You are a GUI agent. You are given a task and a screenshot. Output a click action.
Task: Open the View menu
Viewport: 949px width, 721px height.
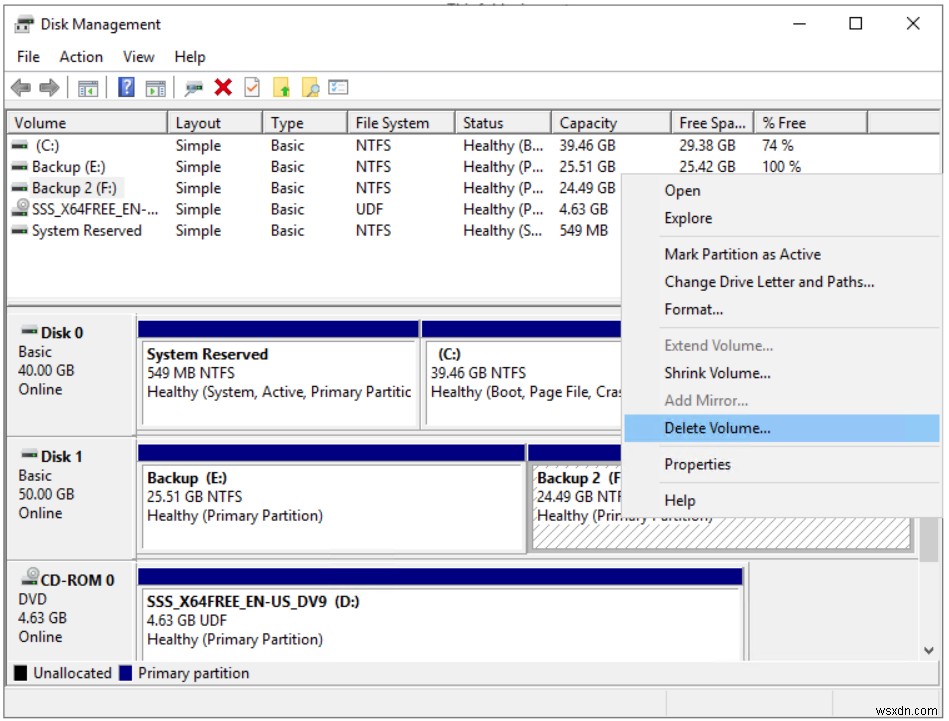click(138, 57)
